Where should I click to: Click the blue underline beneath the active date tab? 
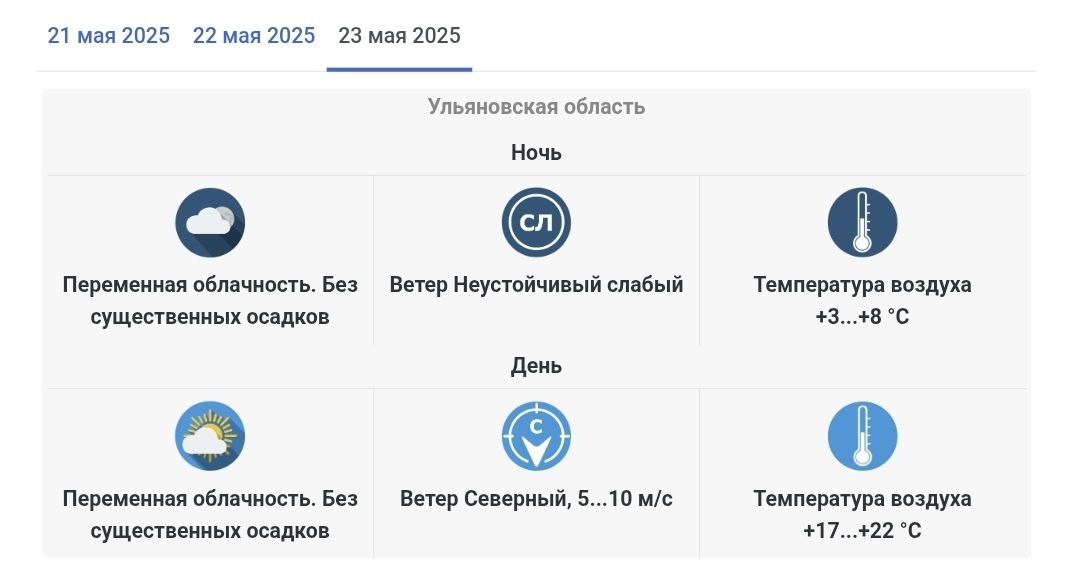pos(399,70)
